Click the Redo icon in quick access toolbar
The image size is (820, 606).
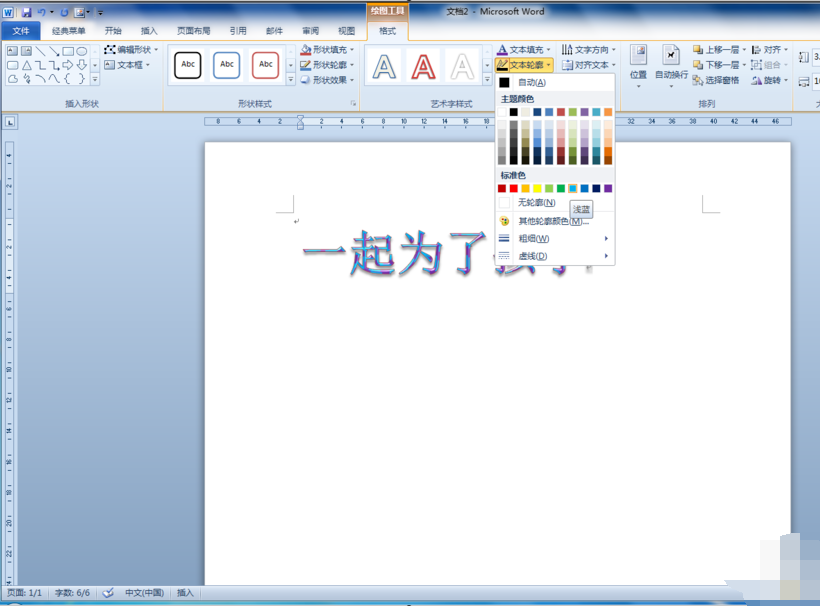coord(64,12)
